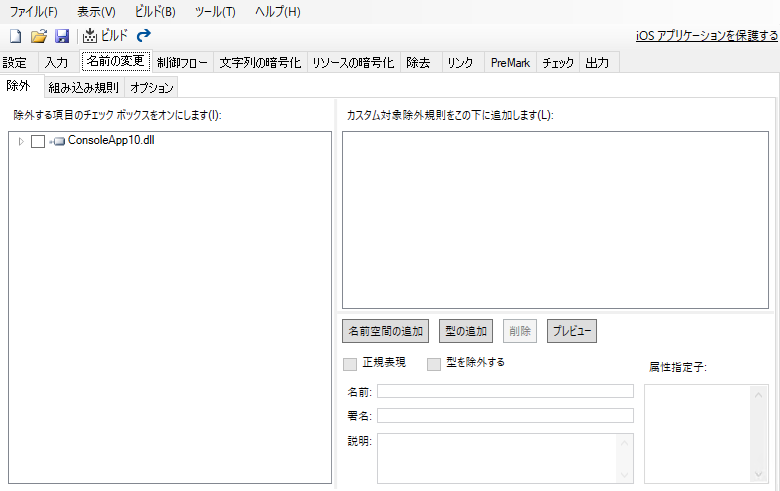780x491 pixels.
Task: Switch to the 組み込み規則 sub-tab
Action: pyautogui.click(x=83, y=87)
